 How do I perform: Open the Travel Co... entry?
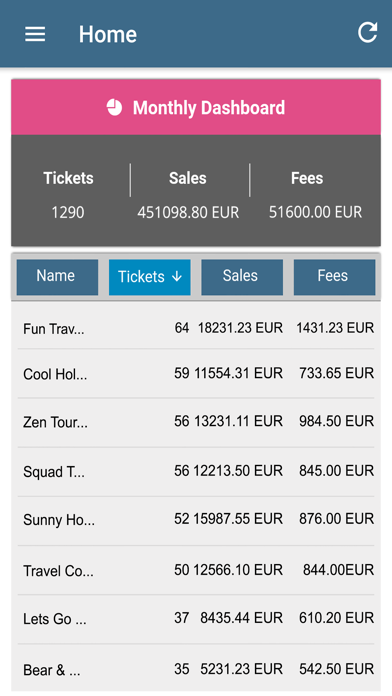coord(196,570)
